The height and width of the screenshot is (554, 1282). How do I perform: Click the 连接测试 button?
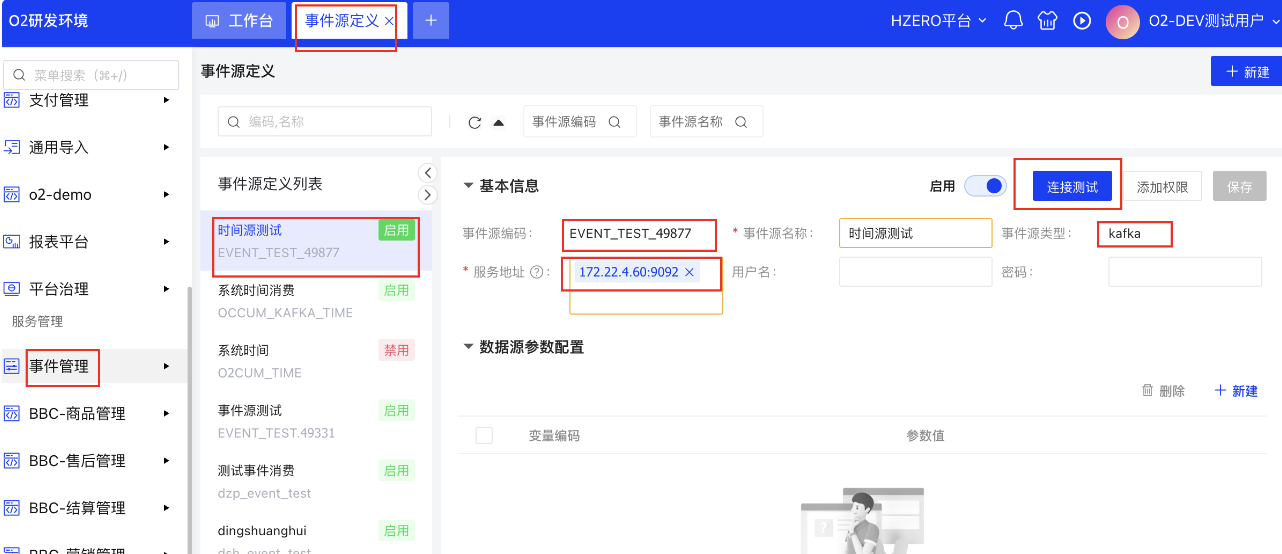tap(1072, 187)
